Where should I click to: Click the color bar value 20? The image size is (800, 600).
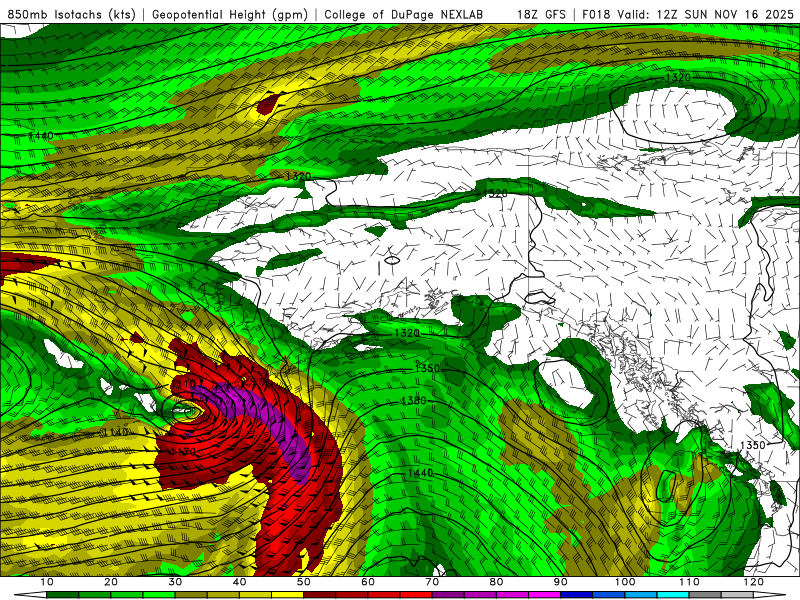click(111, 582)
